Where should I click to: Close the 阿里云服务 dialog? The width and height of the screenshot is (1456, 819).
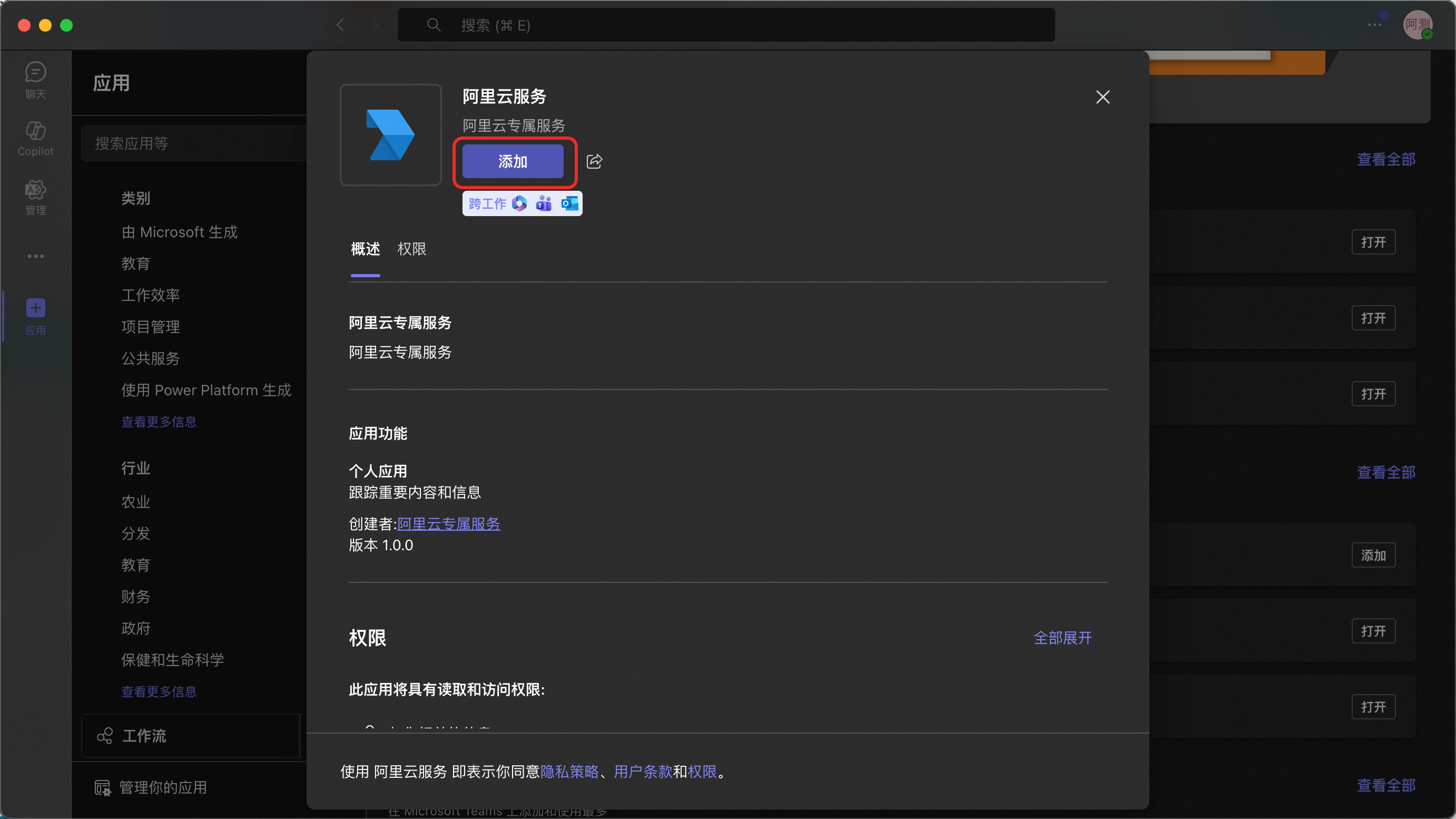1102,97
